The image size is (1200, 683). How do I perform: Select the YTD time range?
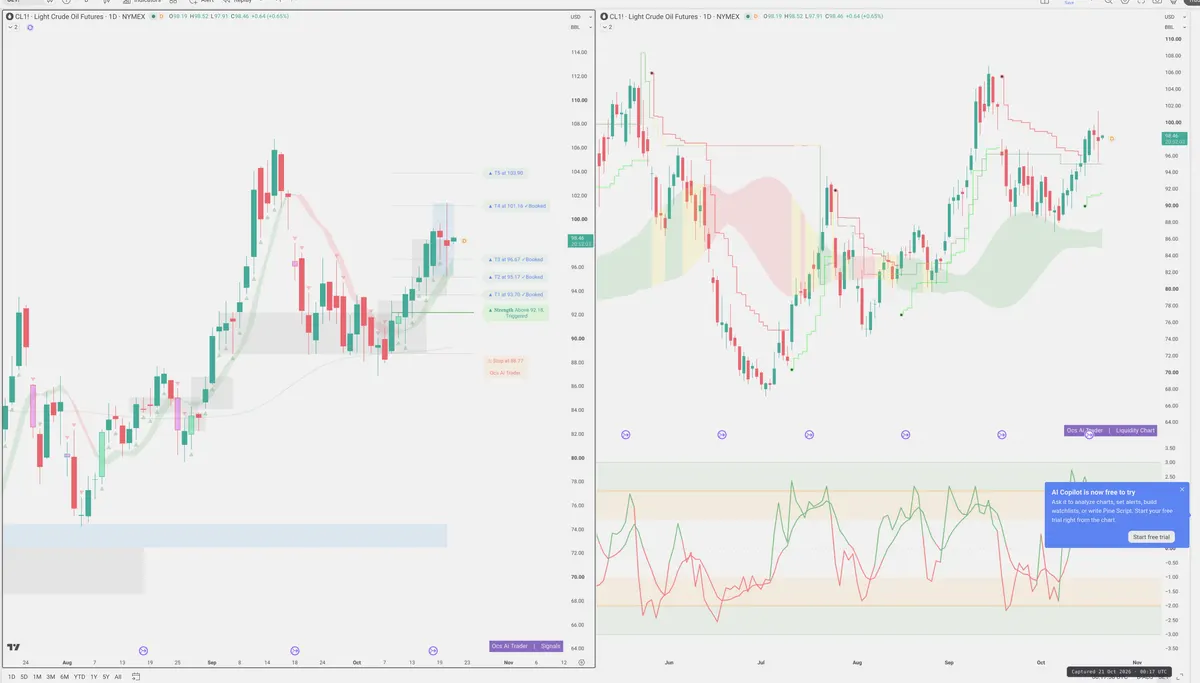click(79, 677)
